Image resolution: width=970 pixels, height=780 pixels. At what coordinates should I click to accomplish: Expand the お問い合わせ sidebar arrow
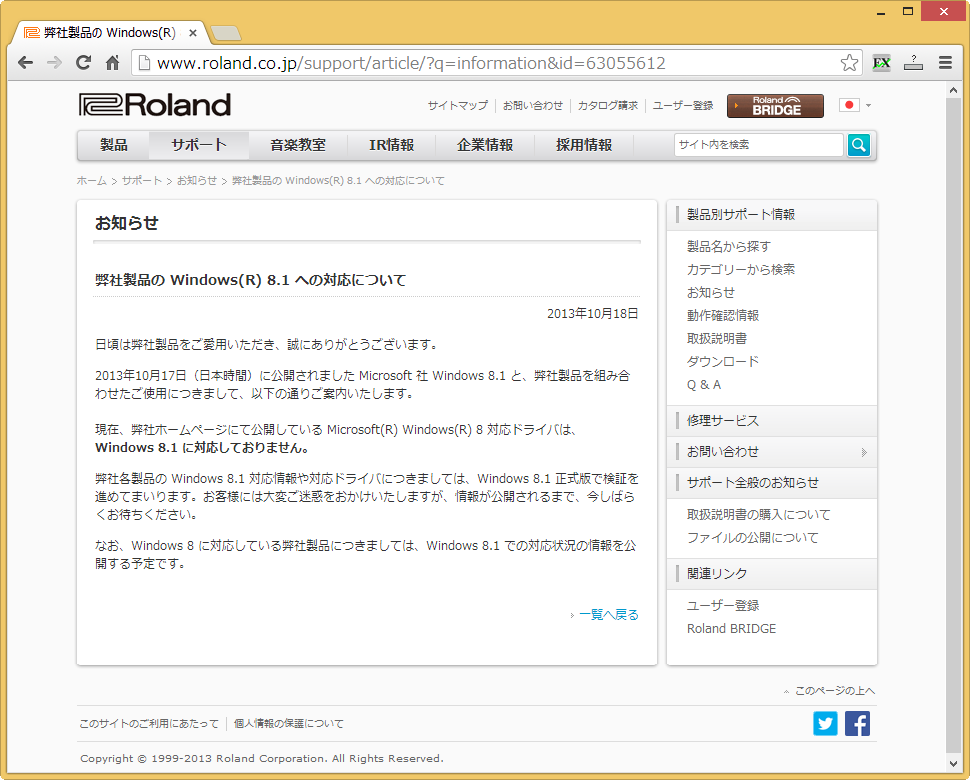pyautogui.click(x=864, y=452)
